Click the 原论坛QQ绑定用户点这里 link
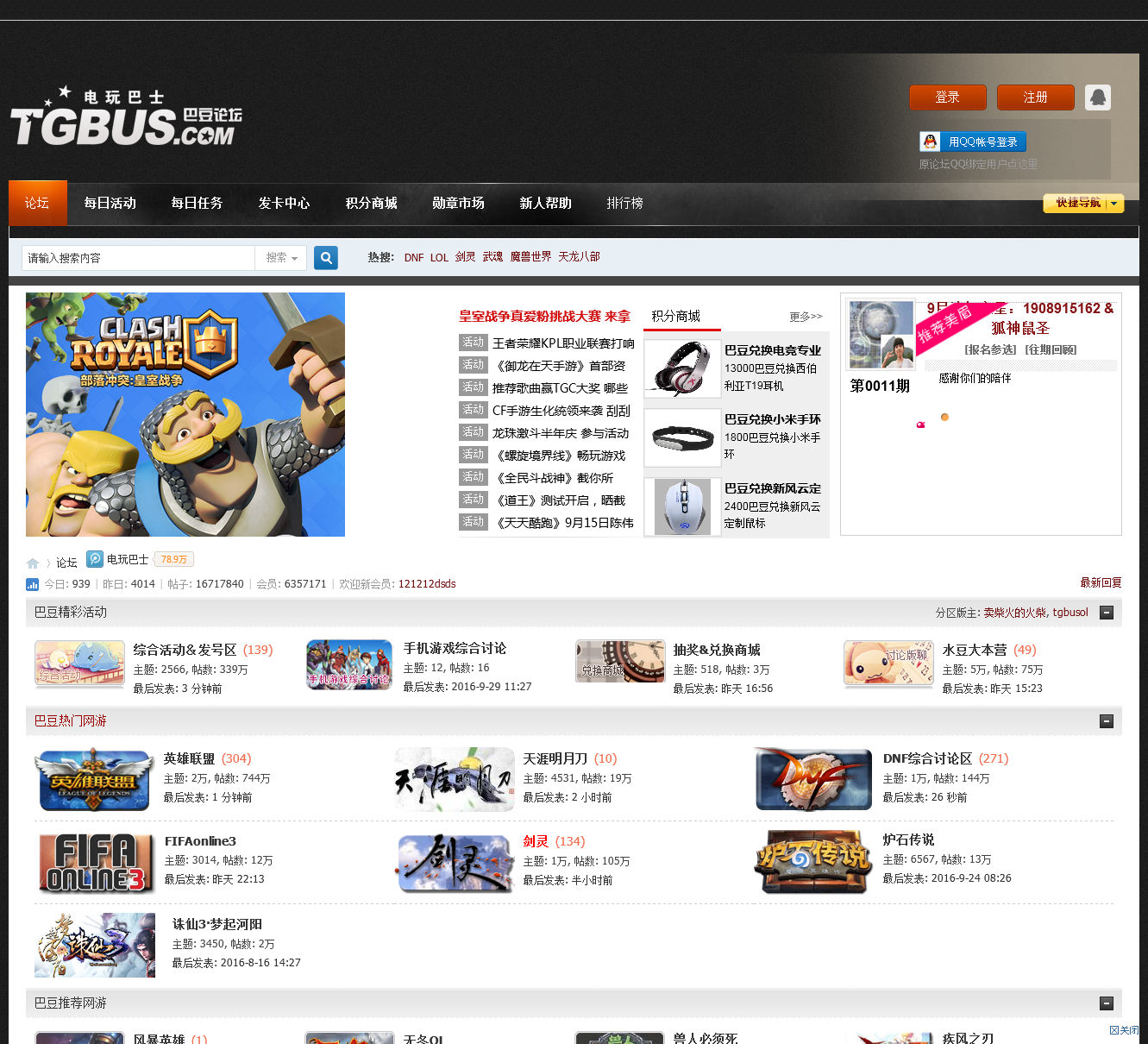This screenshot has height=1044, width=1148. pos(978,164)
